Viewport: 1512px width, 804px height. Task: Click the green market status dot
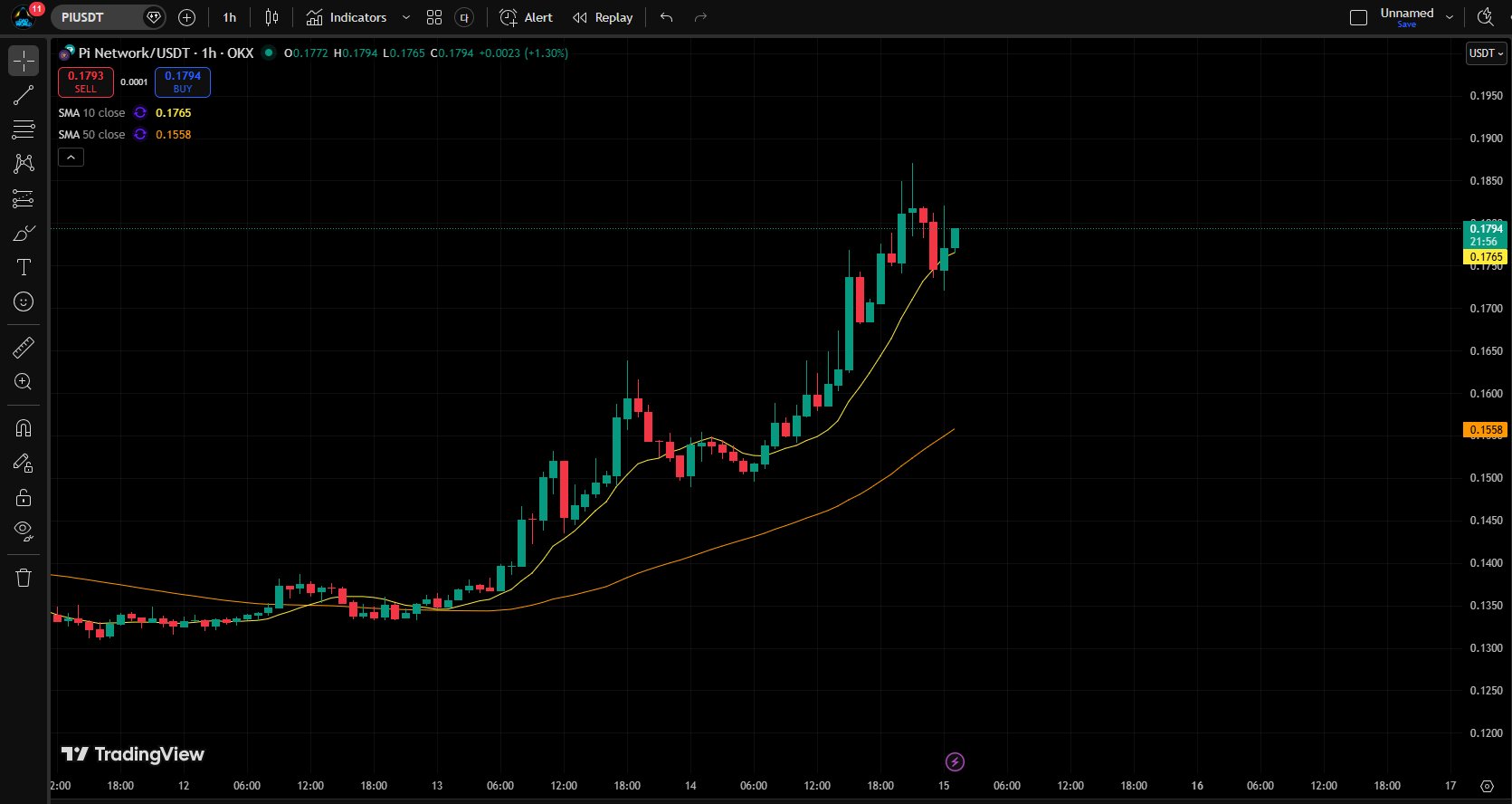click(x=269, y=53)
